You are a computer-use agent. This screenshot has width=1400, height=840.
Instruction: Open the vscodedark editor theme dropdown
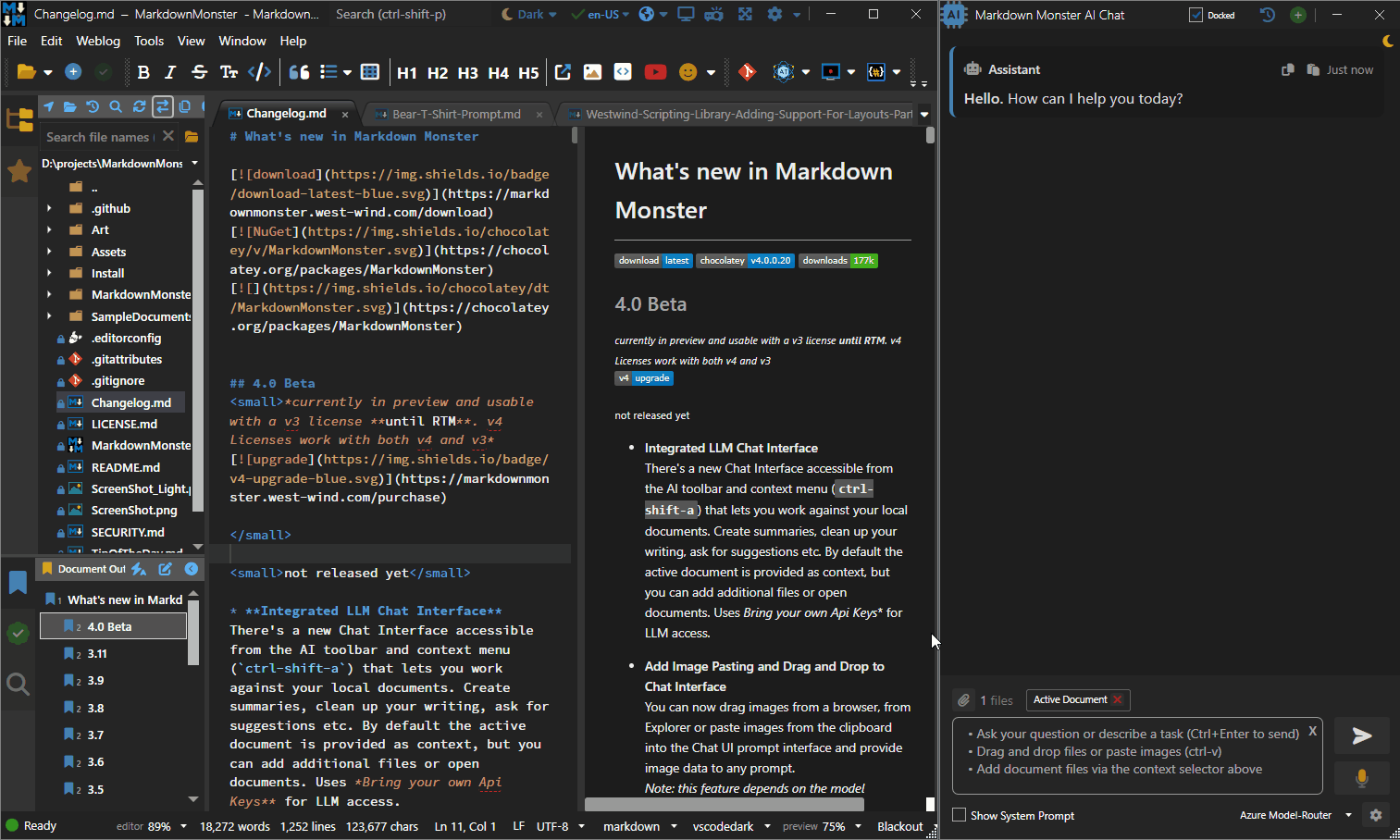pyautogui.click(x=732, y=826)
